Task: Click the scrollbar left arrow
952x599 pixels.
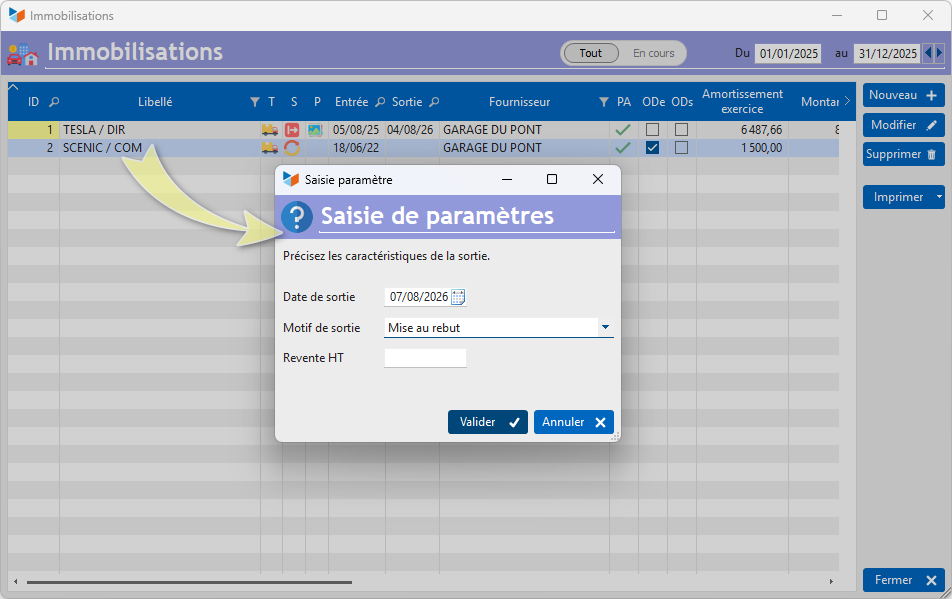Action: click(16, 582)
